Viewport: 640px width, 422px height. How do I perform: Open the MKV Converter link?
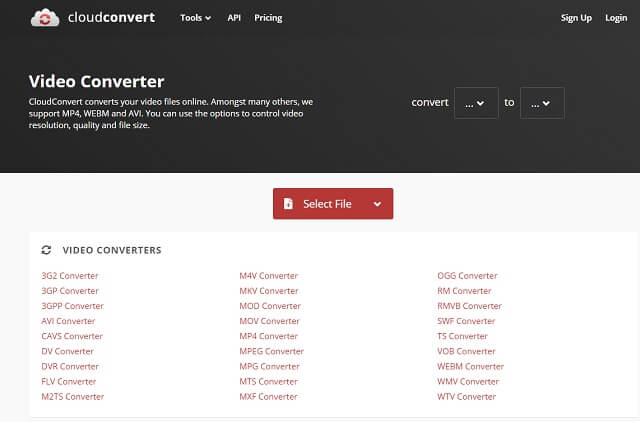pyautogui.click(x=269, y=291)
